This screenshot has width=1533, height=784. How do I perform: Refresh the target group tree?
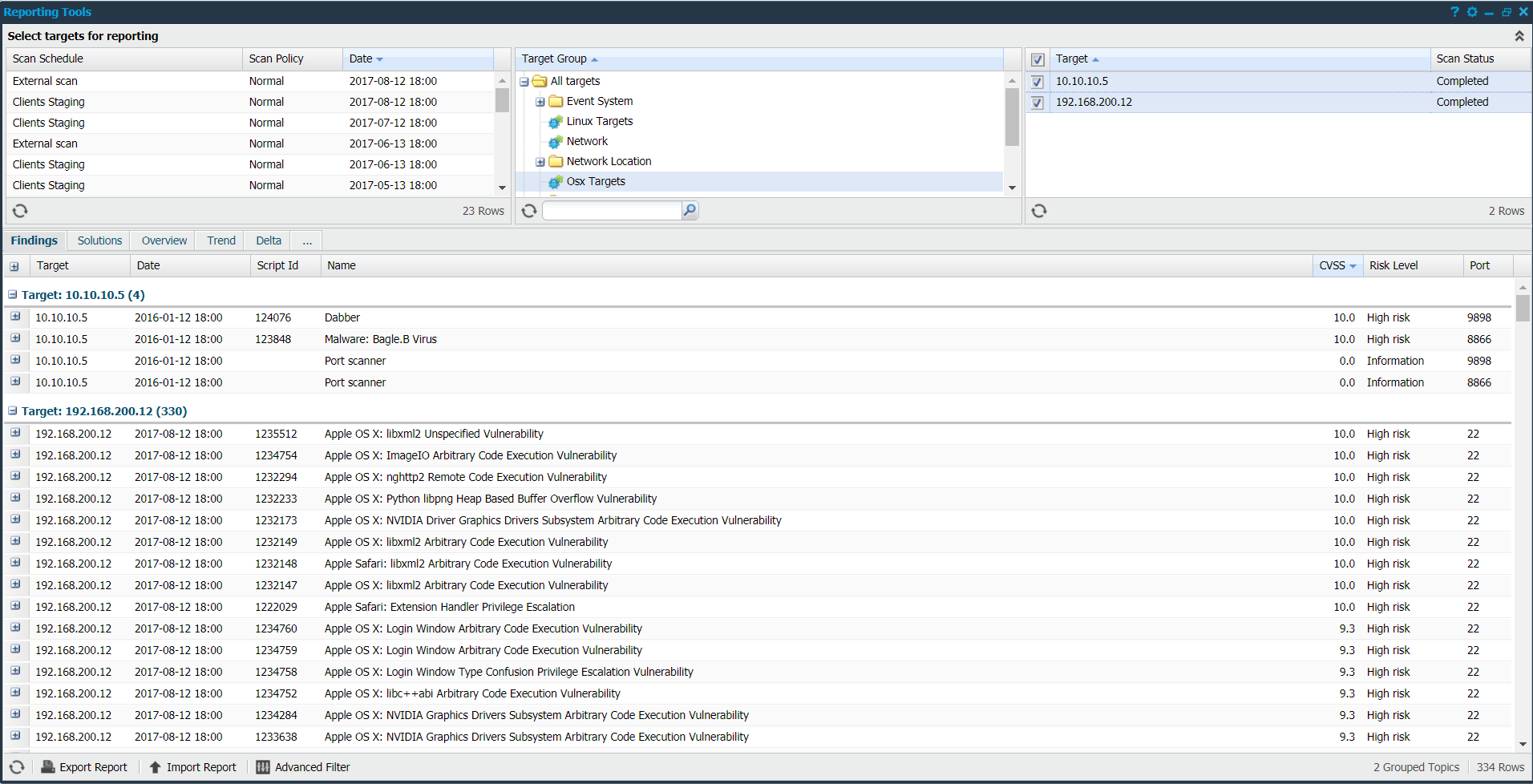528,210
